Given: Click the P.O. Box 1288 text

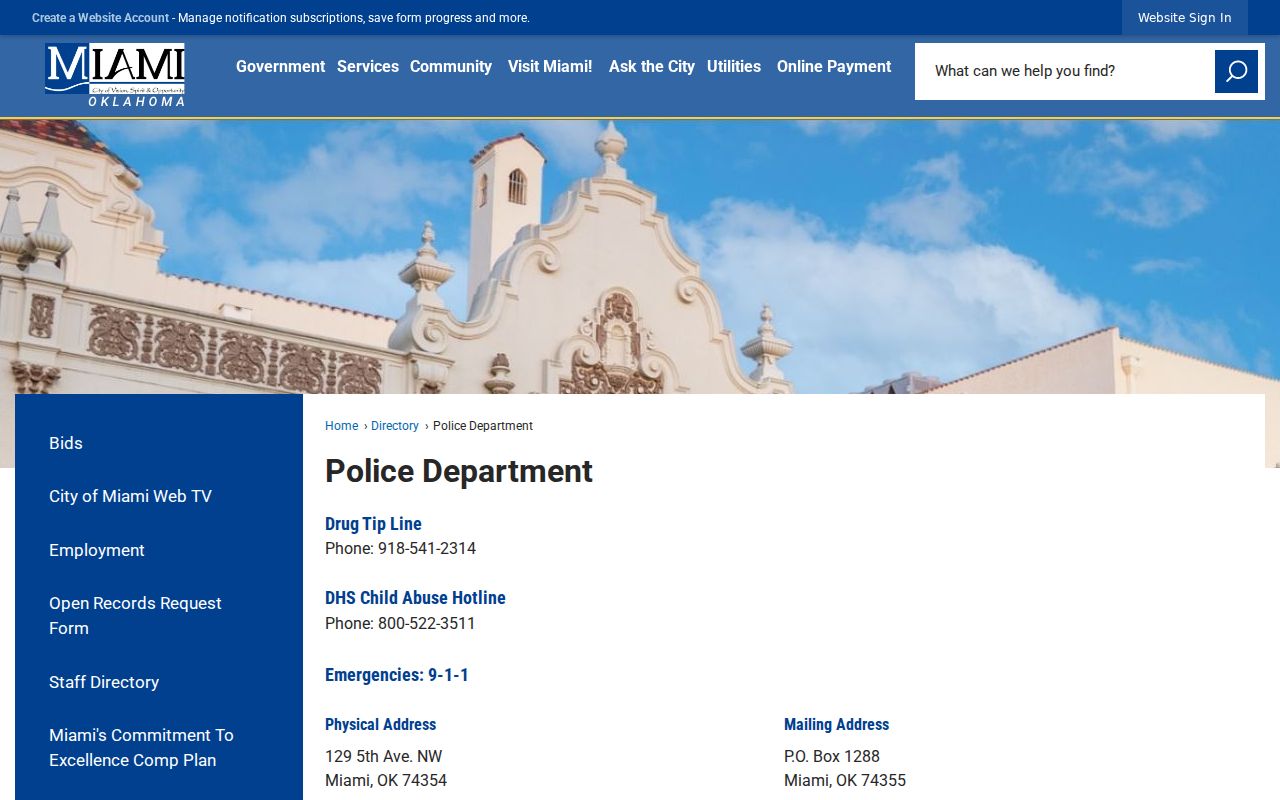Looking at the screenshot, I should point(832,757).
